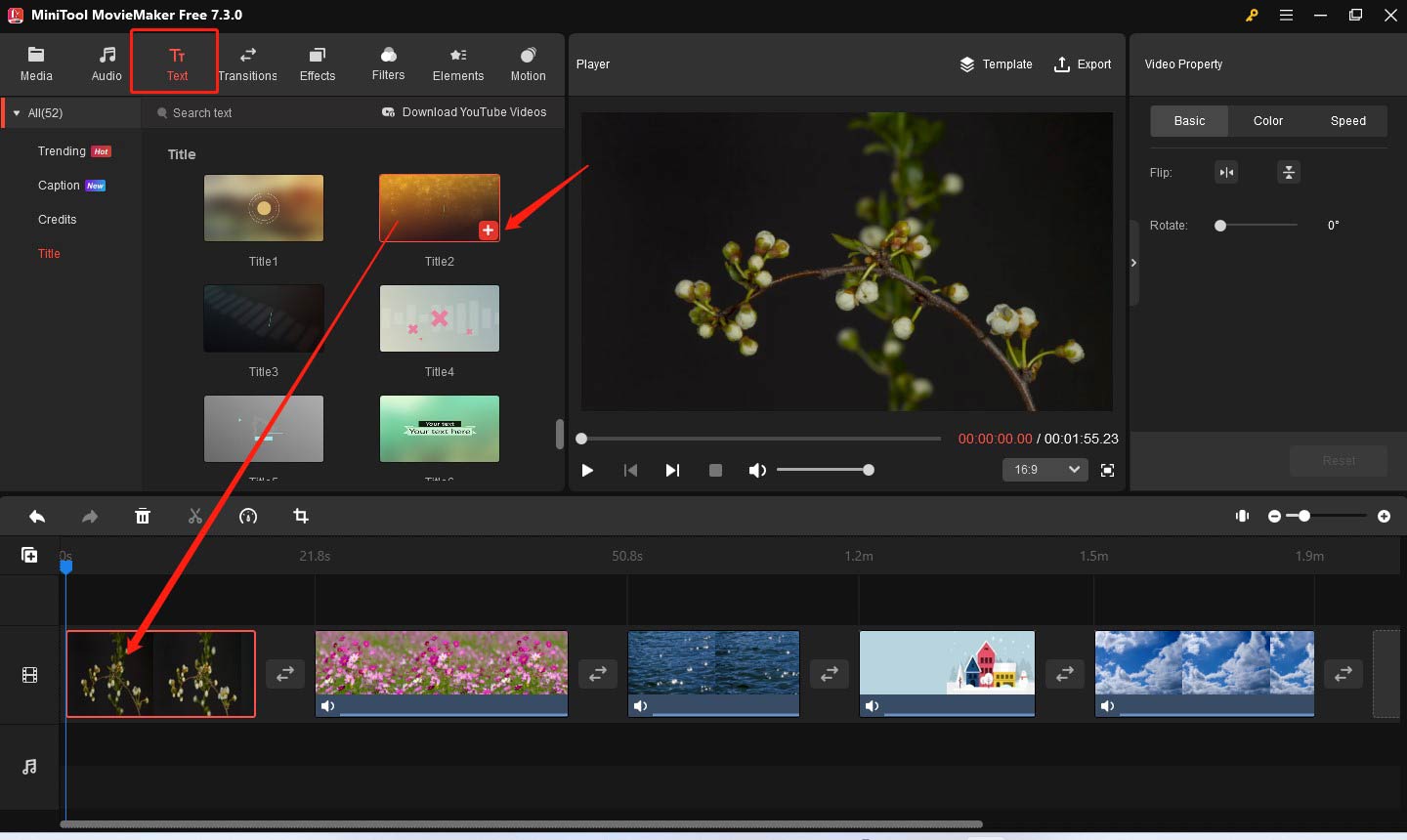This screenshot has width=1407, height=840.
Task: Stop the playback
Action: pyautogui.click(x=715, y=471)
